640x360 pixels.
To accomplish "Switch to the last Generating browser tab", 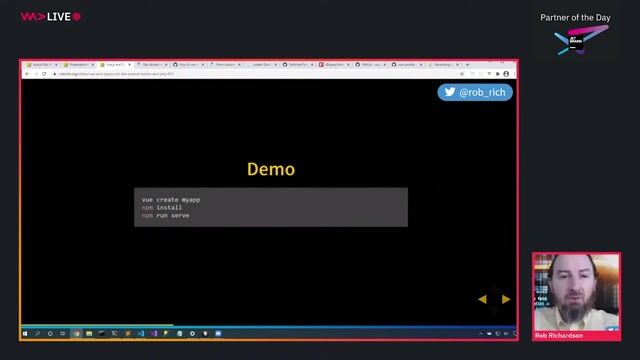I will [443, 64].
